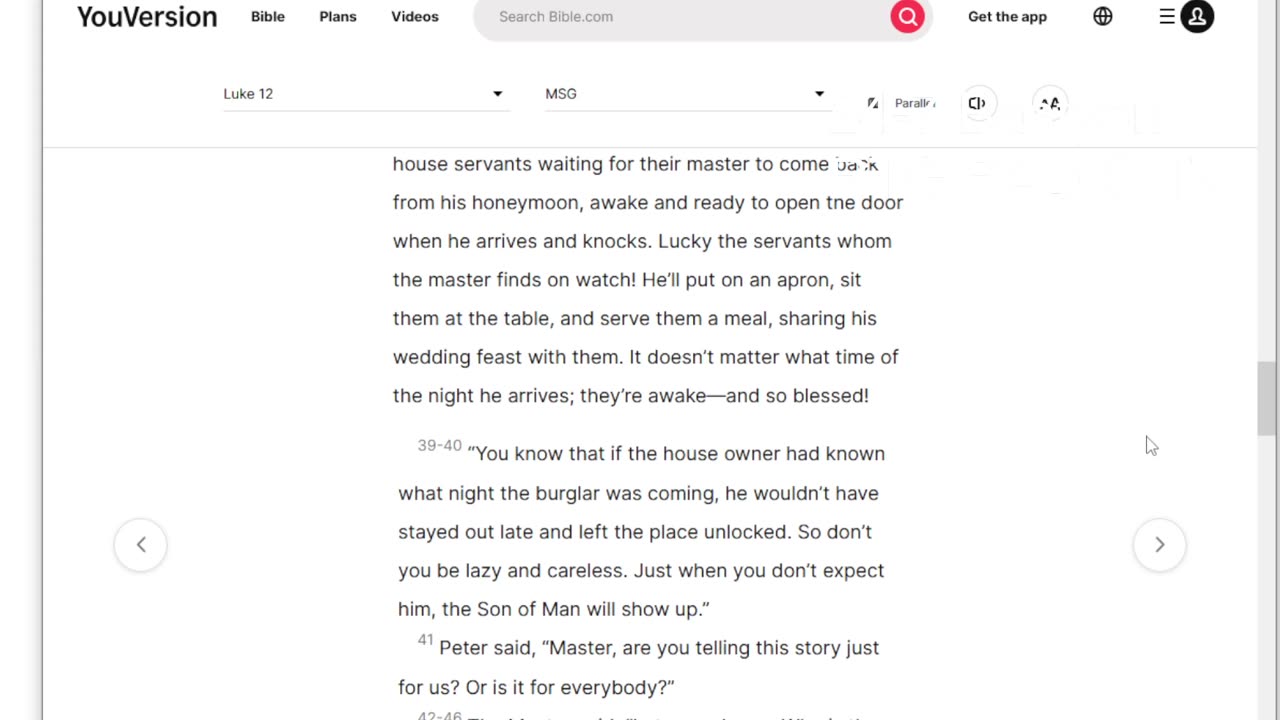
Task: Click text "him, the Son of Man will show up"
Action: tap(549, 609)
